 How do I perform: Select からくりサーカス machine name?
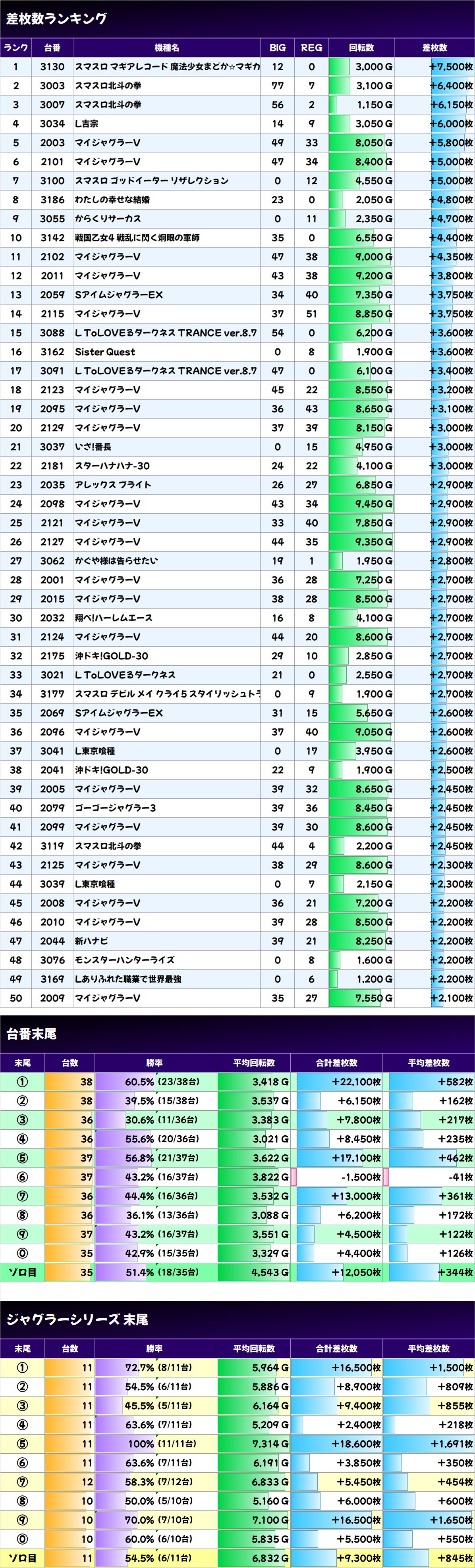point(108,218)
